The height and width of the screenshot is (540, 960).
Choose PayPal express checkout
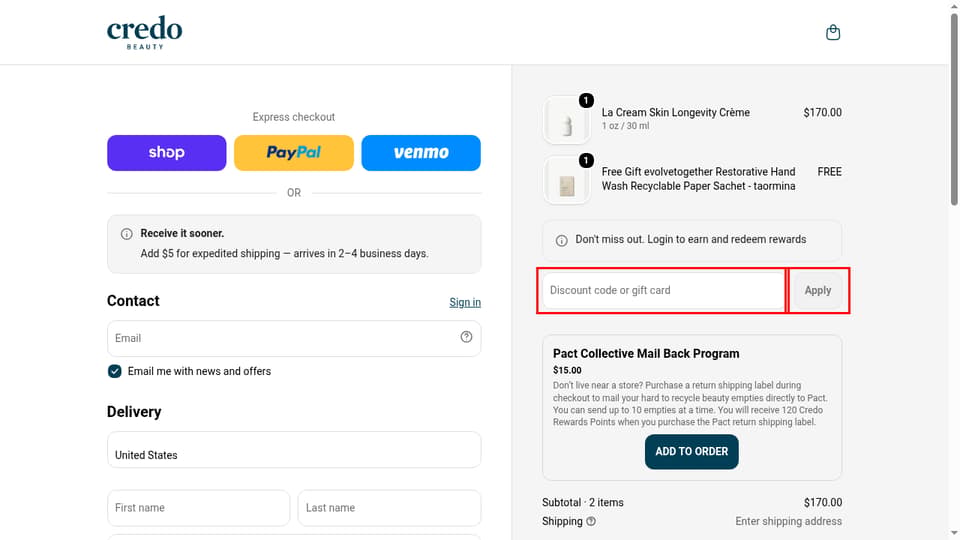294,152
